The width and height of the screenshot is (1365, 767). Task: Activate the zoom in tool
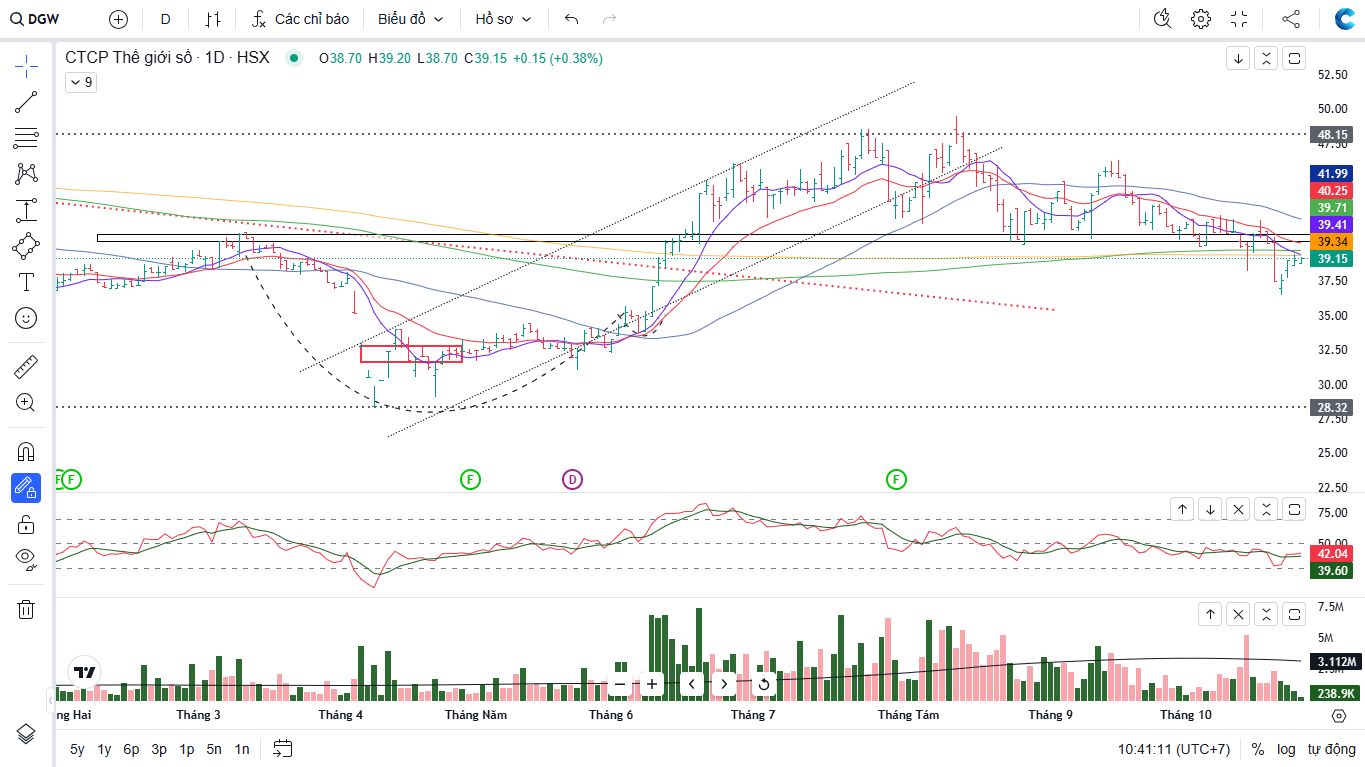click(x=26, y=403)
